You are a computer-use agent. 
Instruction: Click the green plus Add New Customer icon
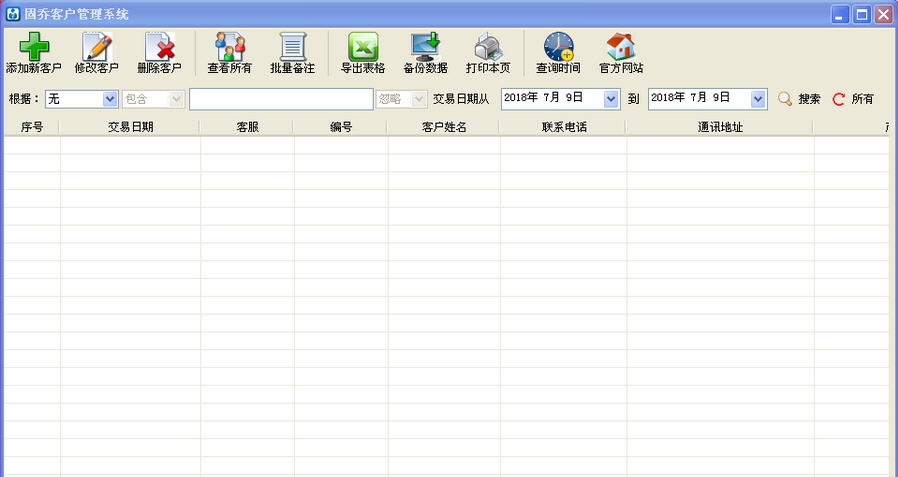[x=34, y=46]
